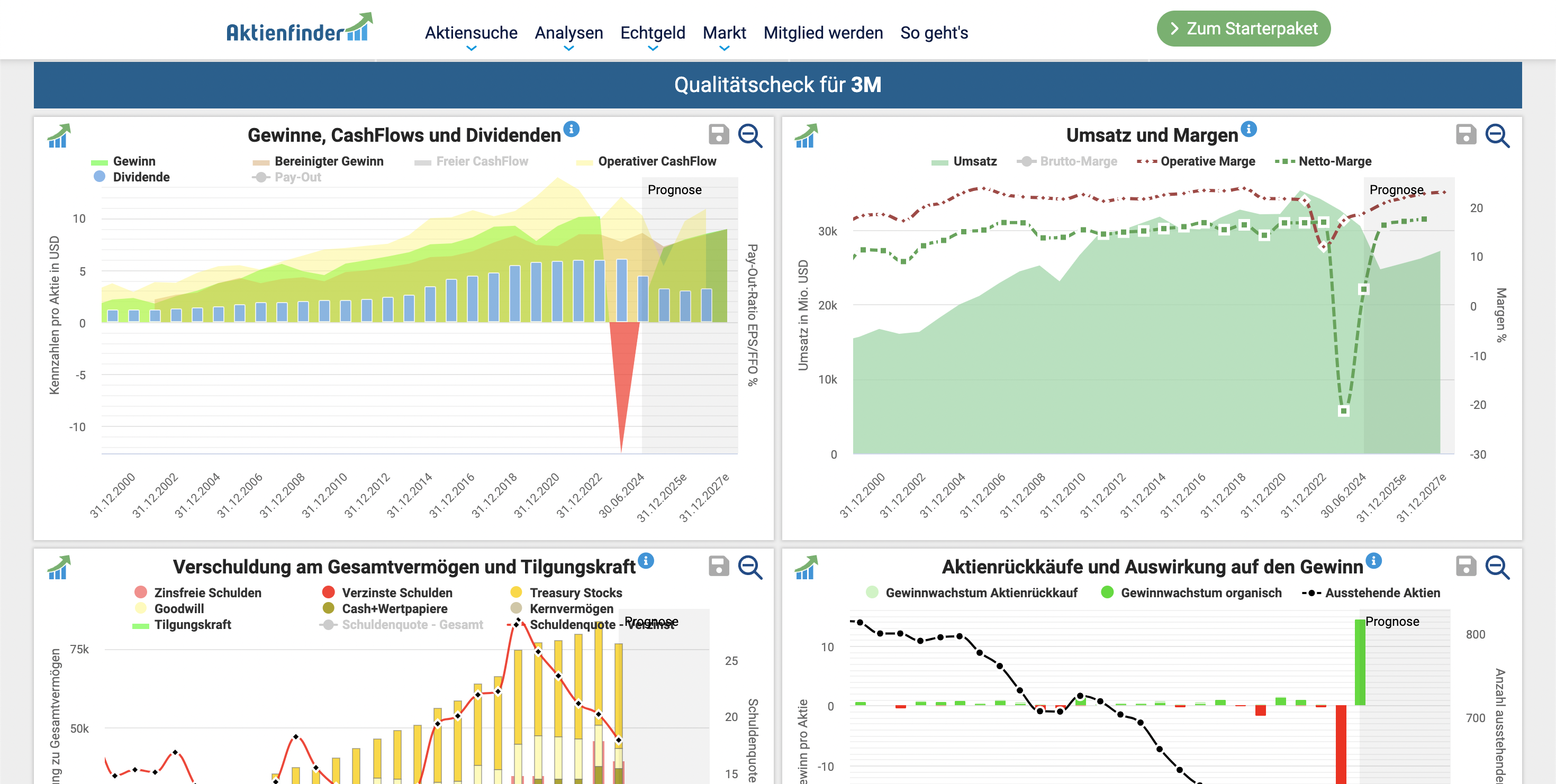Click chart logo icon in Umsatz und Margen panel
This screenshot has height=784, width=1556.
tap(807, 135)
